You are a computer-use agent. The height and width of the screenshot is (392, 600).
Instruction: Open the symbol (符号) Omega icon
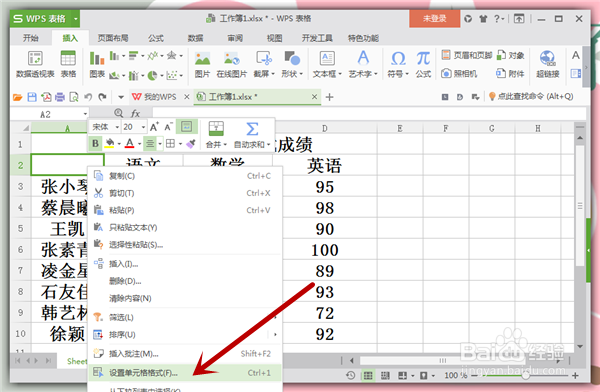398,64
